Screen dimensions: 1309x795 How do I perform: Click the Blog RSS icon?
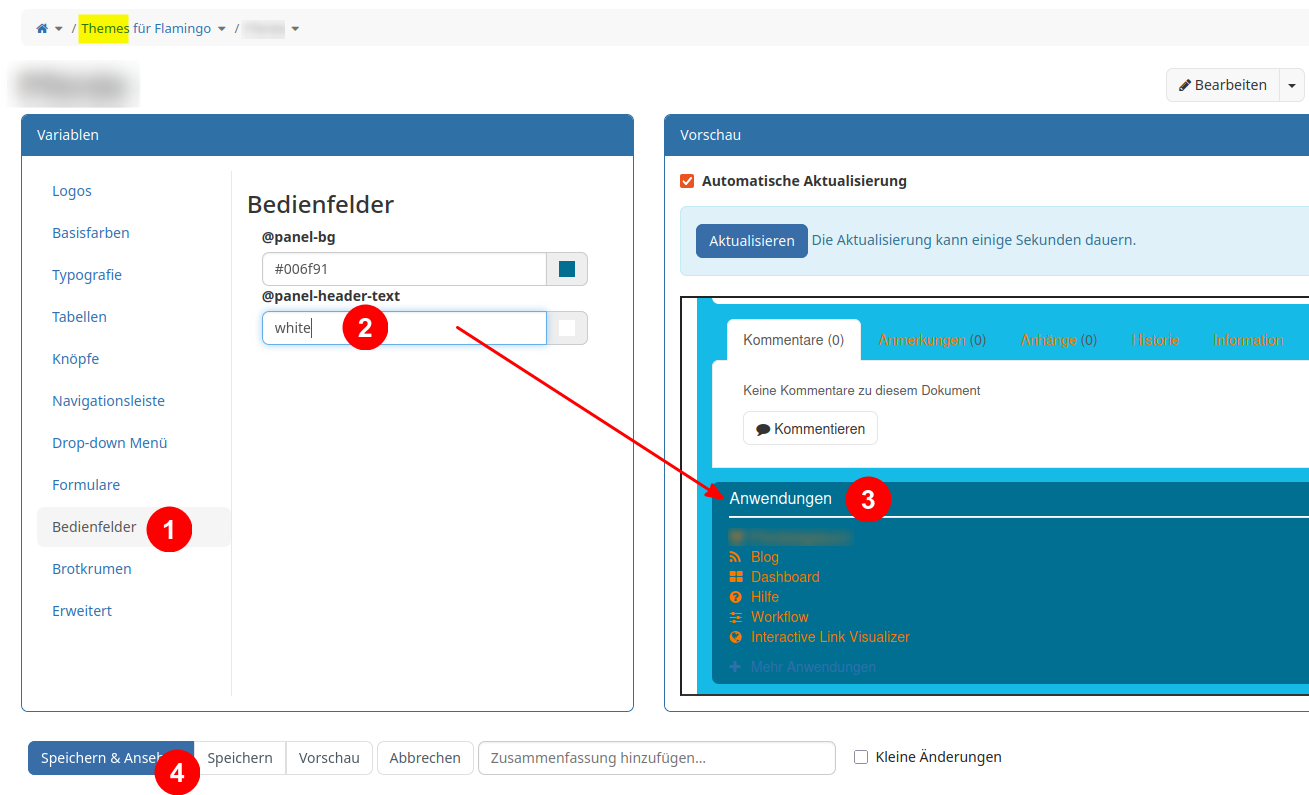(736, 557)
